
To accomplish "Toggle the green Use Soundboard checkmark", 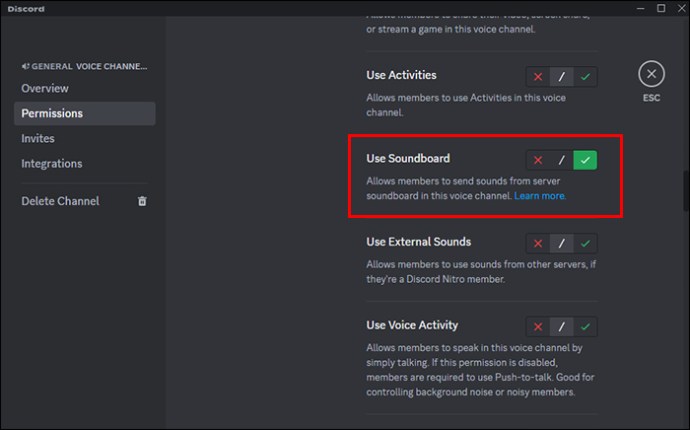I will pos(585,160).
